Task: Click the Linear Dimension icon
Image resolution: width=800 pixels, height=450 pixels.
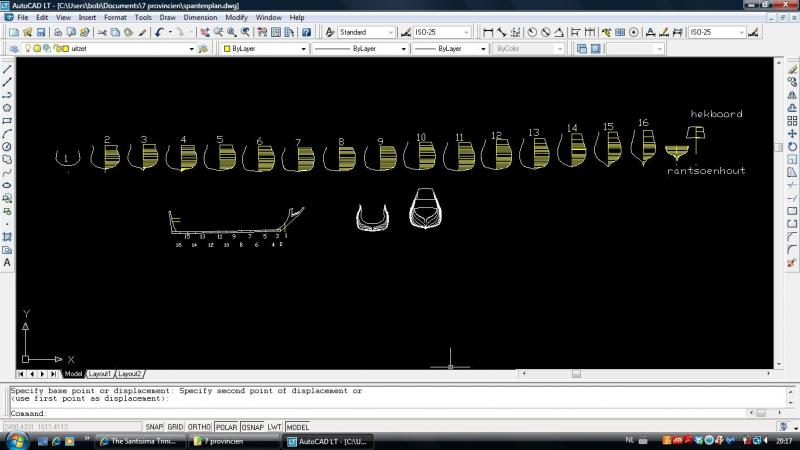Action: pos(488,32)
